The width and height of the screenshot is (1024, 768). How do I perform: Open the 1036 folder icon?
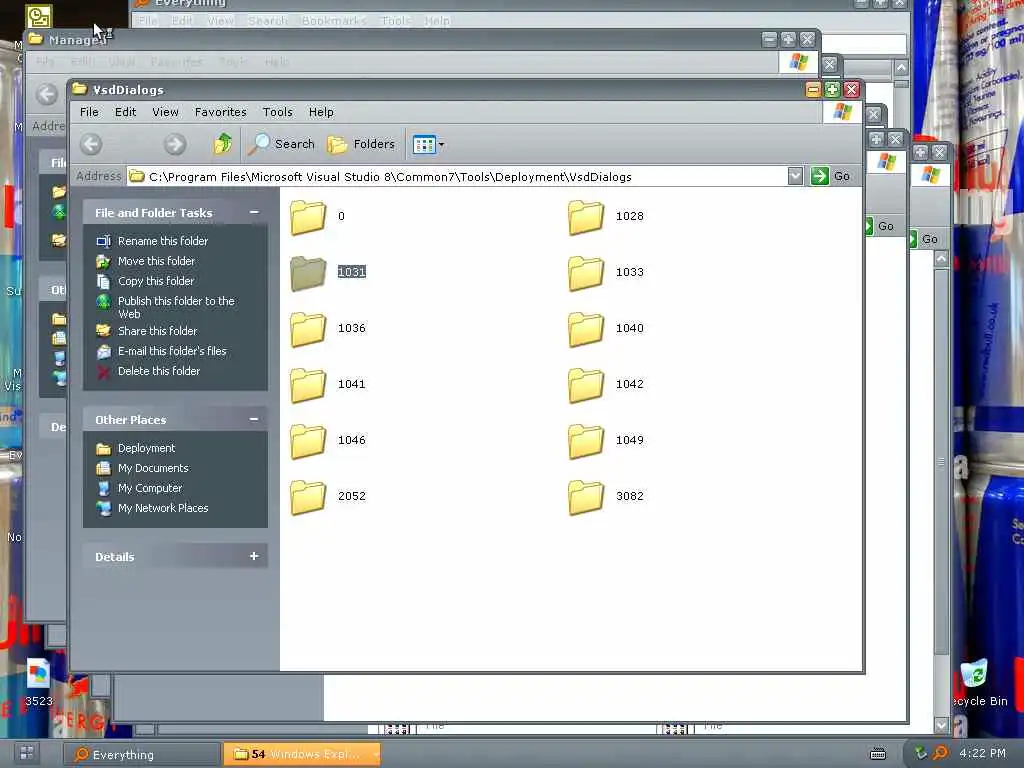tap(308, 329)
